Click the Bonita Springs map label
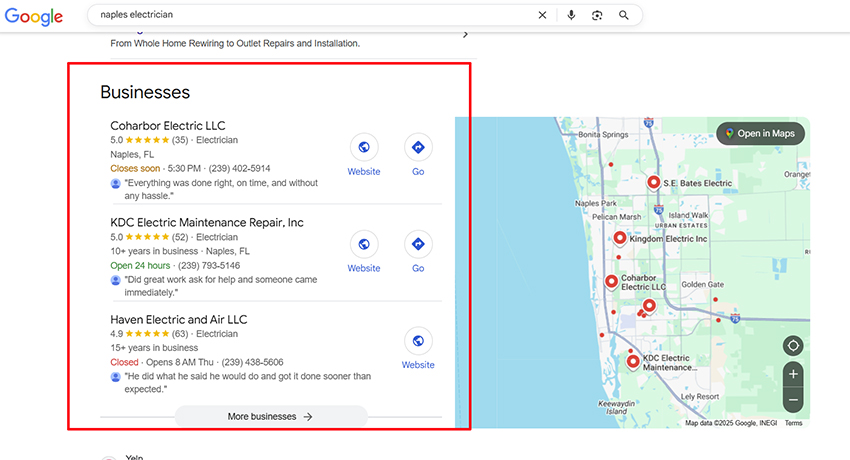 tap(603, 134)
